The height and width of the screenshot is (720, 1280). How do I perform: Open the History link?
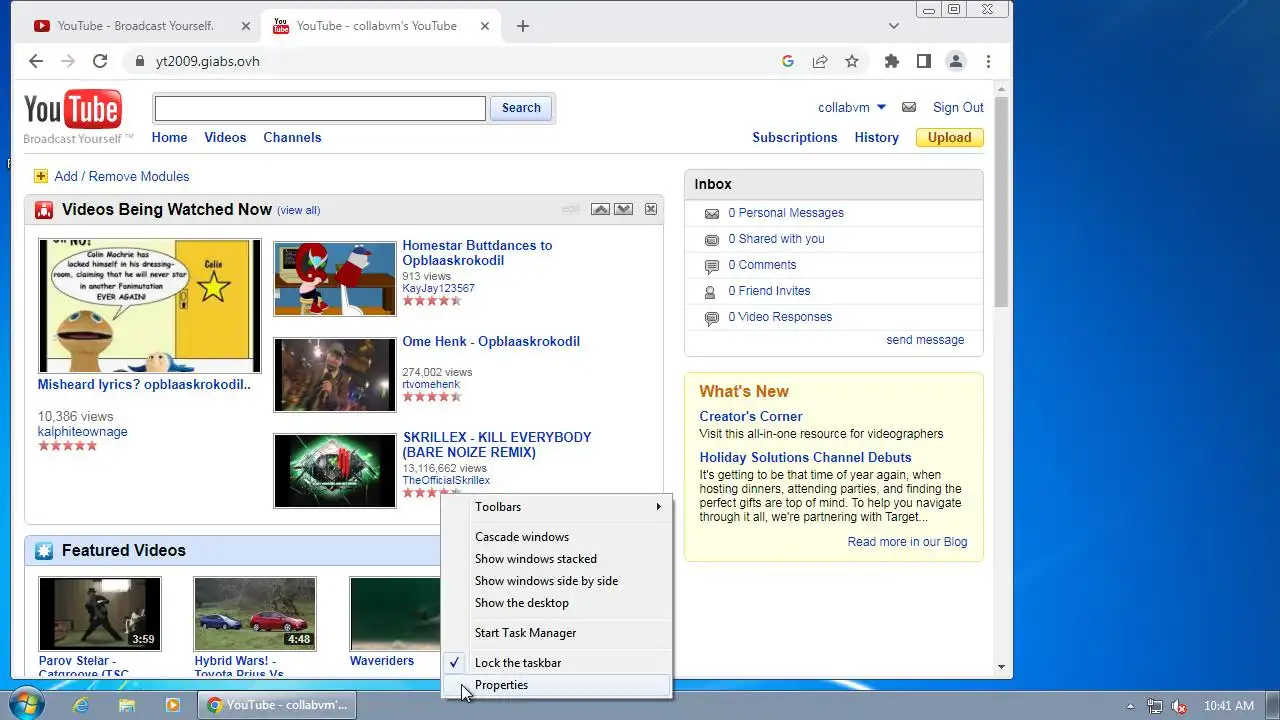tap(876, 138)
